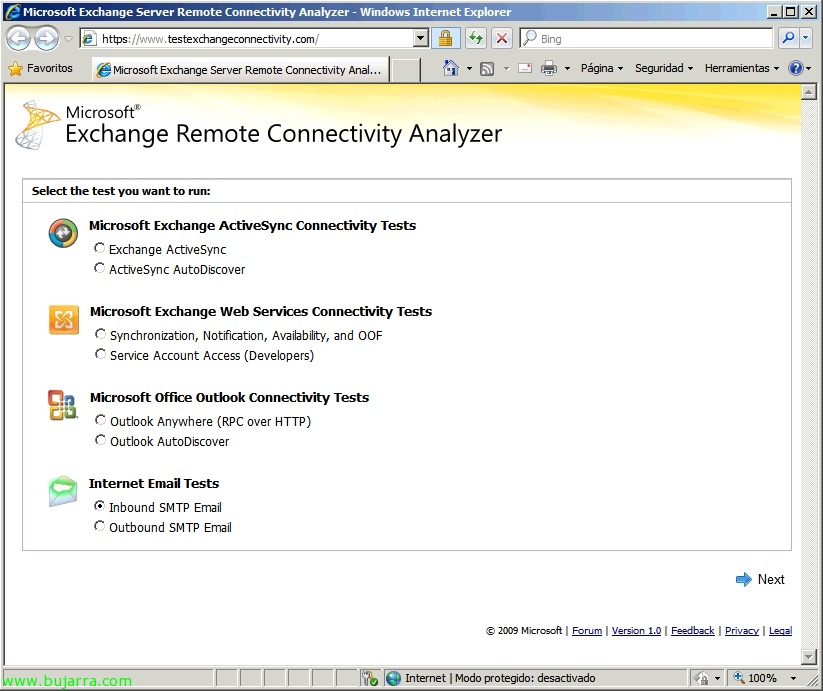Click the RSS feeds icon

pyautogui.click(x=487, y=69)
